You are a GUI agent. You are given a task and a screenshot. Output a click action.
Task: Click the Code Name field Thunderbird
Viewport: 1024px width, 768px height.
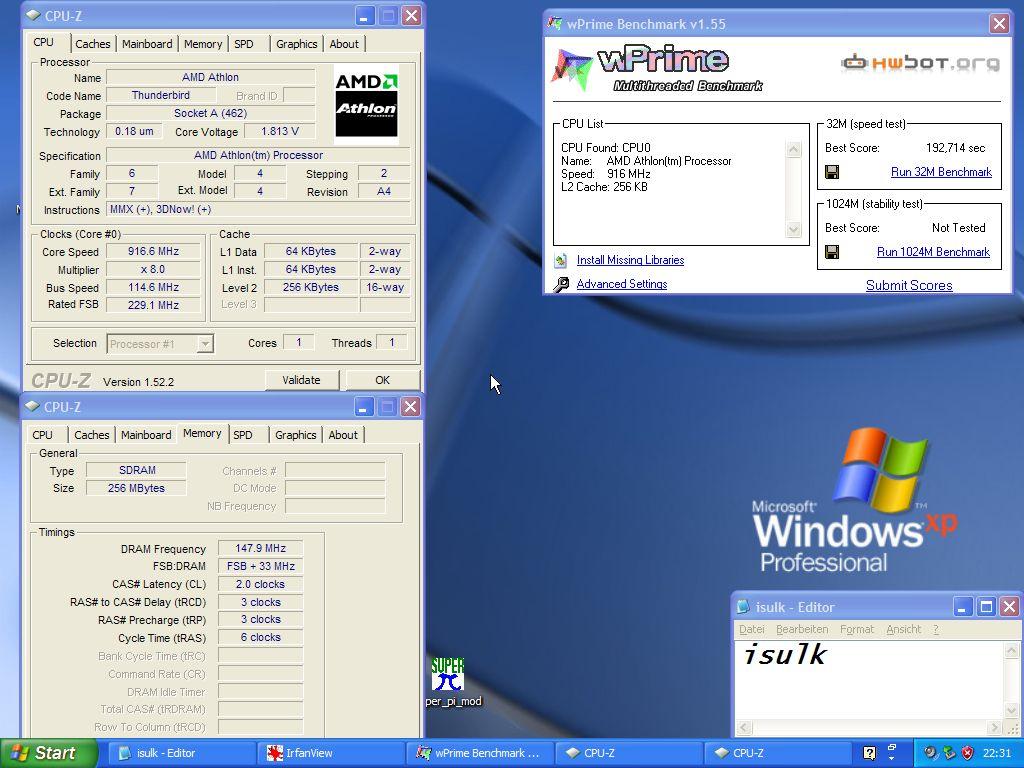point(161,95)
